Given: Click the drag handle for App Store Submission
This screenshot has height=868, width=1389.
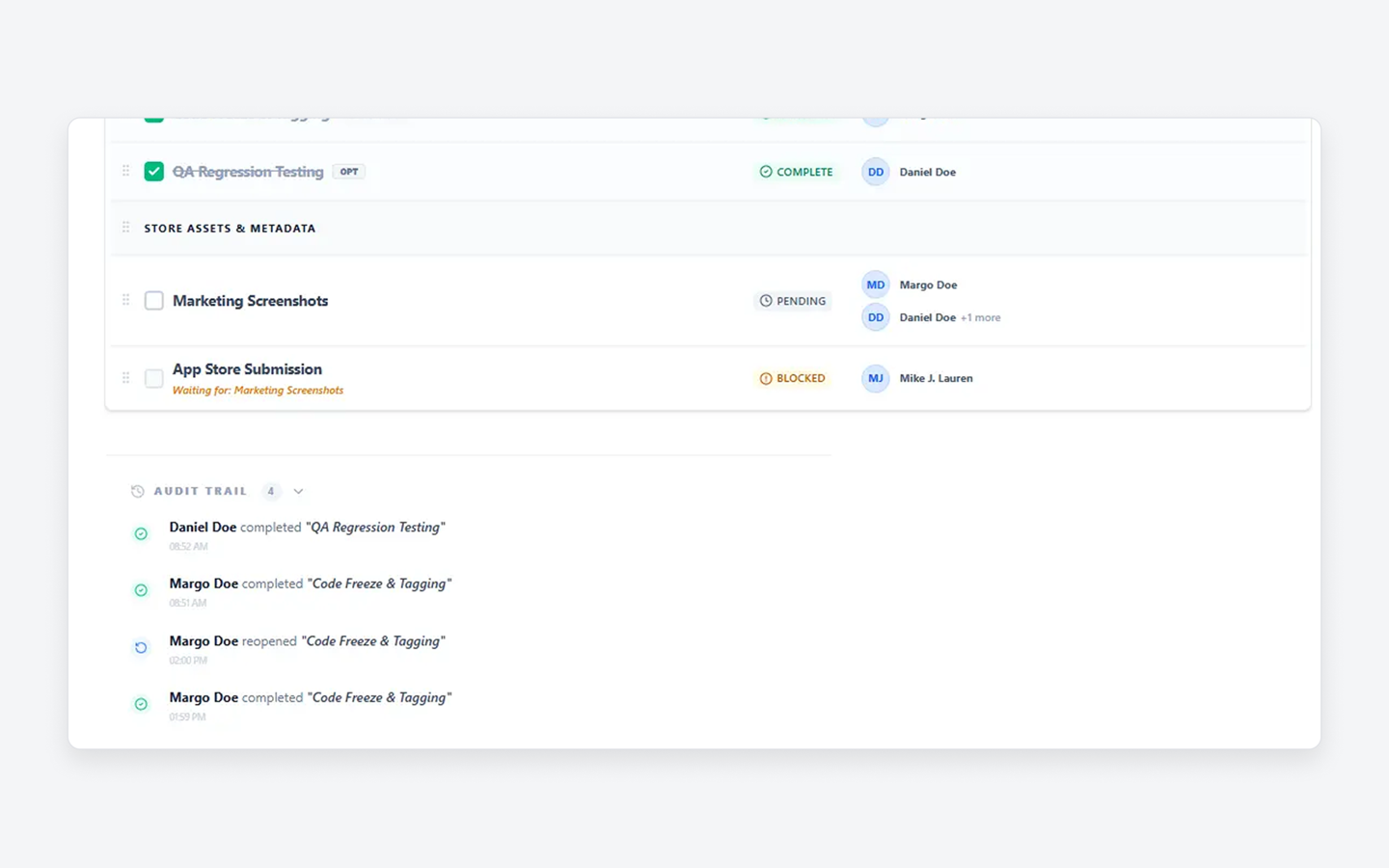Looking at the screenshot, I should (125, 377).
